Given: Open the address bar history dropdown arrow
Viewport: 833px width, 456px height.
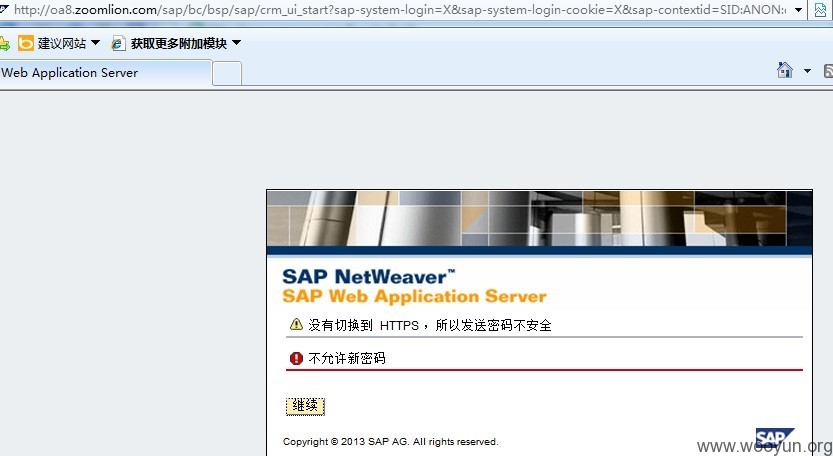Looking at the screenshot, I should (798, 10).
